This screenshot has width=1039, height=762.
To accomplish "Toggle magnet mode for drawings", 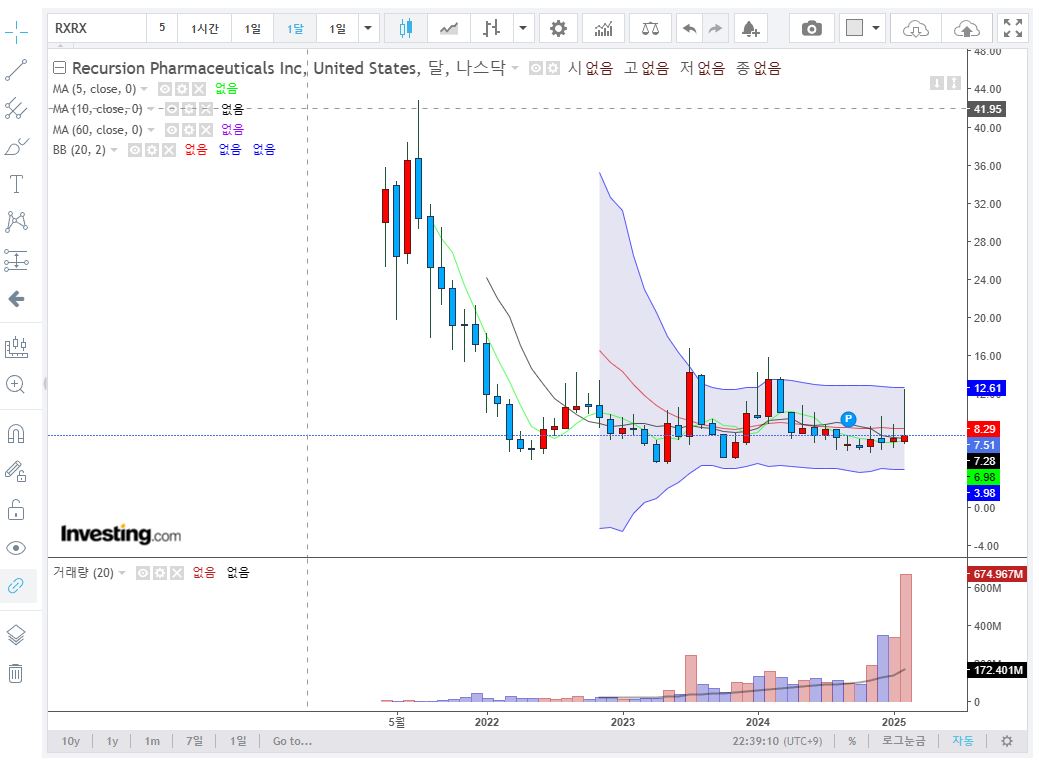I will pyautogui.click(x=16, y=433).
